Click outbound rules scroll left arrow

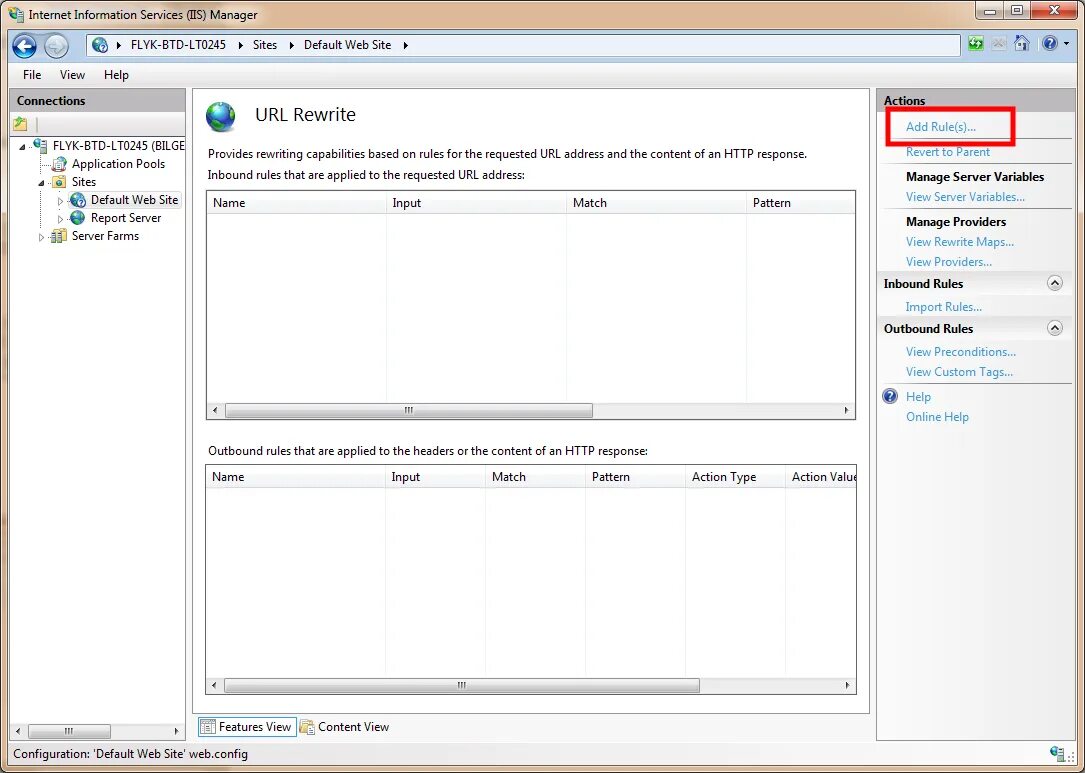[x=215, y=686]
